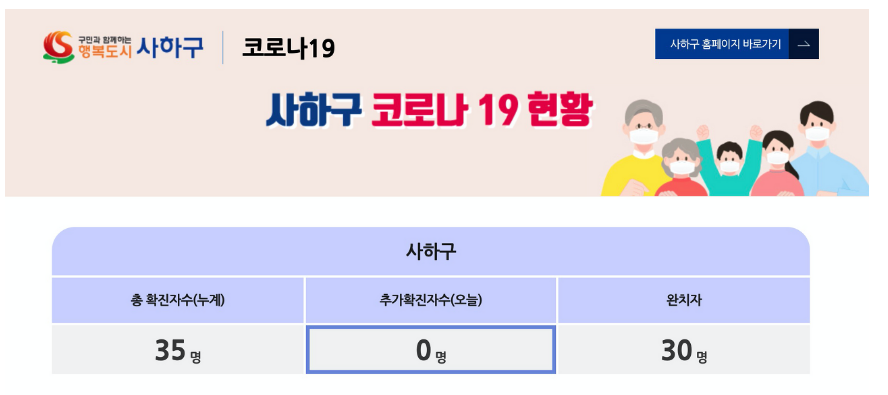Screen dimensions: 888x395
Task: Click the family illustration in the banner
Action: coord(735,148)
